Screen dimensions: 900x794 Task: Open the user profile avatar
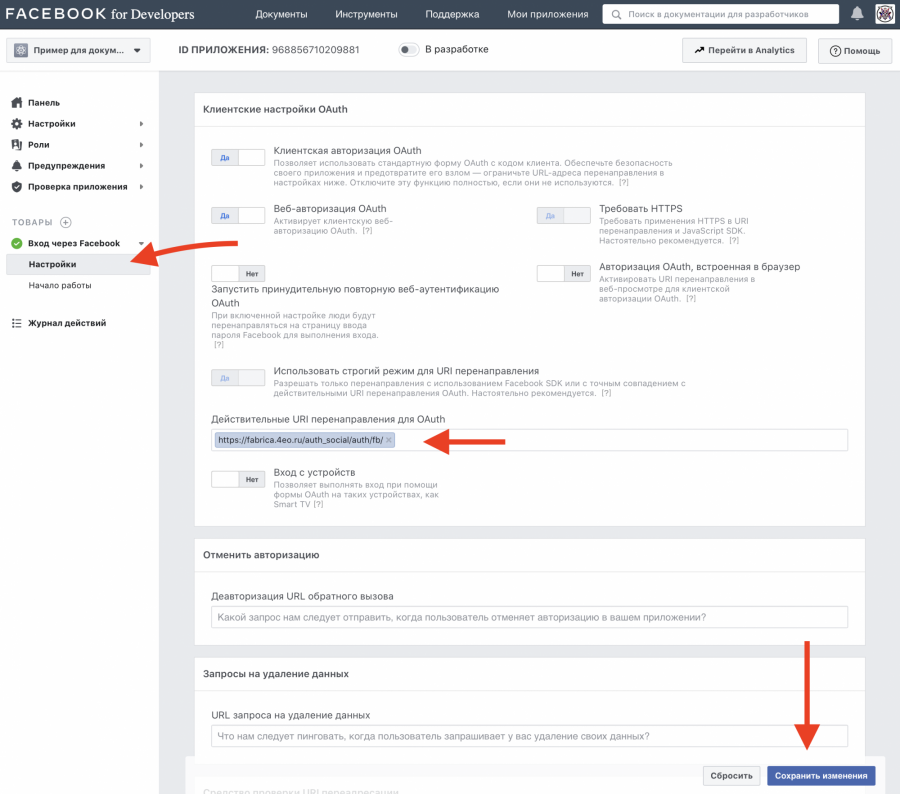pyautogui.click(x=885, y=14)
